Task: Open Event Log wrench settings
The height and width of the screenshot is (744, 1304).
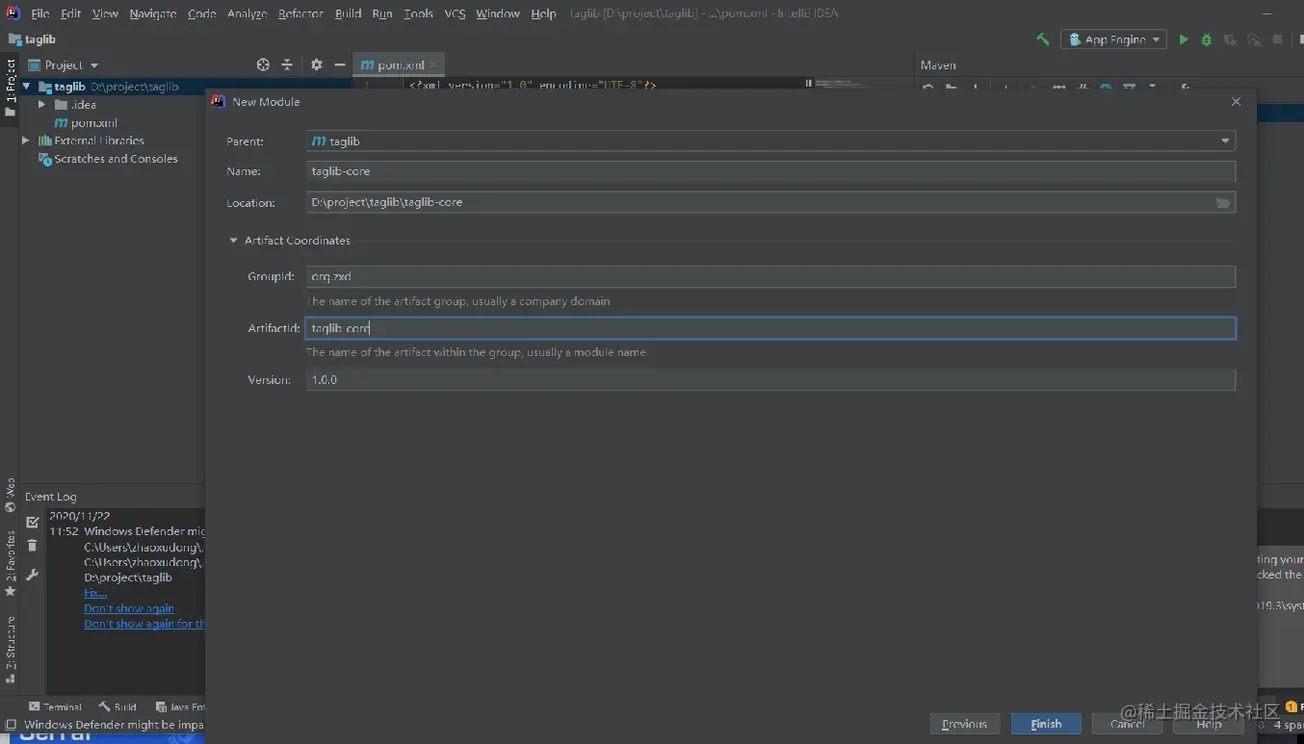Action: pyautogui.click(x=32, y=575)
